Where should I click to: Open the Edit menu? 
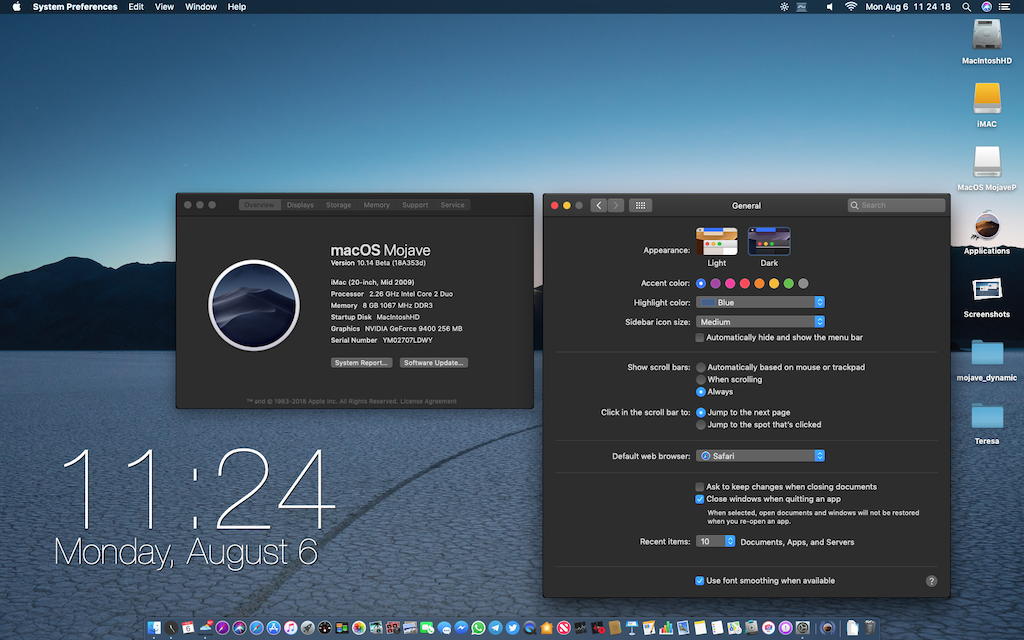[x=136, y=7]
